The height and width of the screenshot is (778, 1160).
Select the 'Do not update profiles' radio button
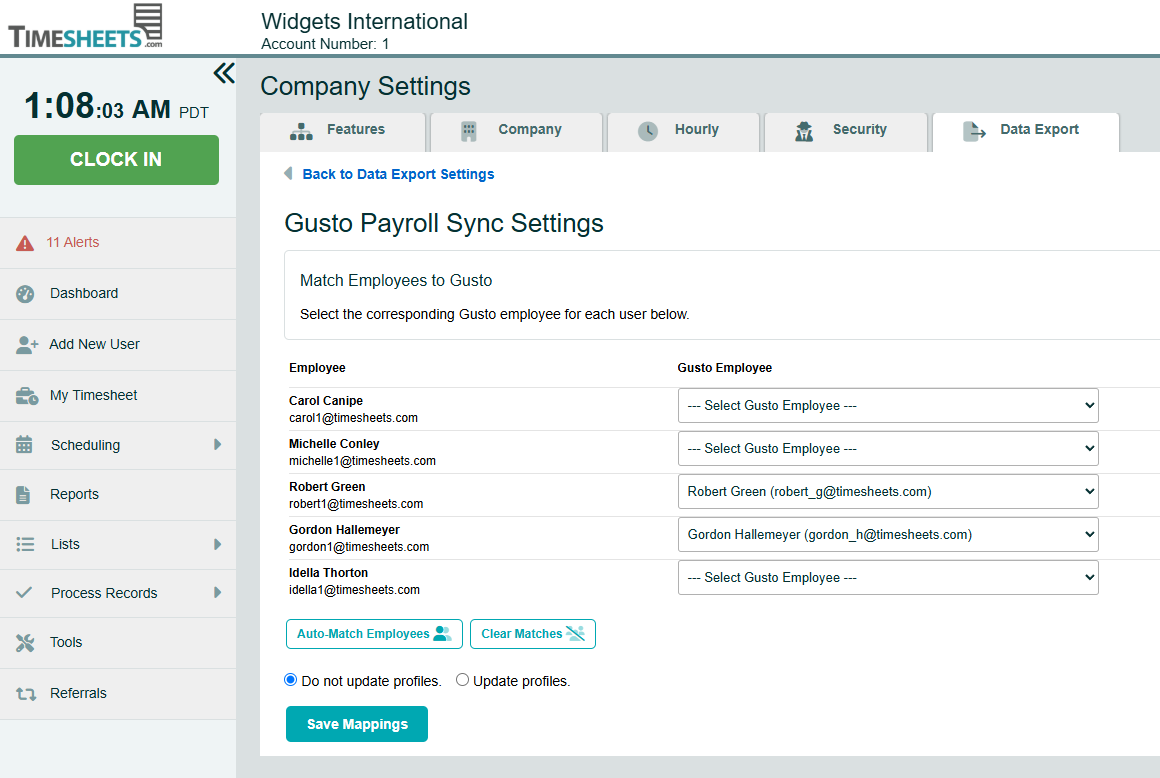click(x=291, y=680)
